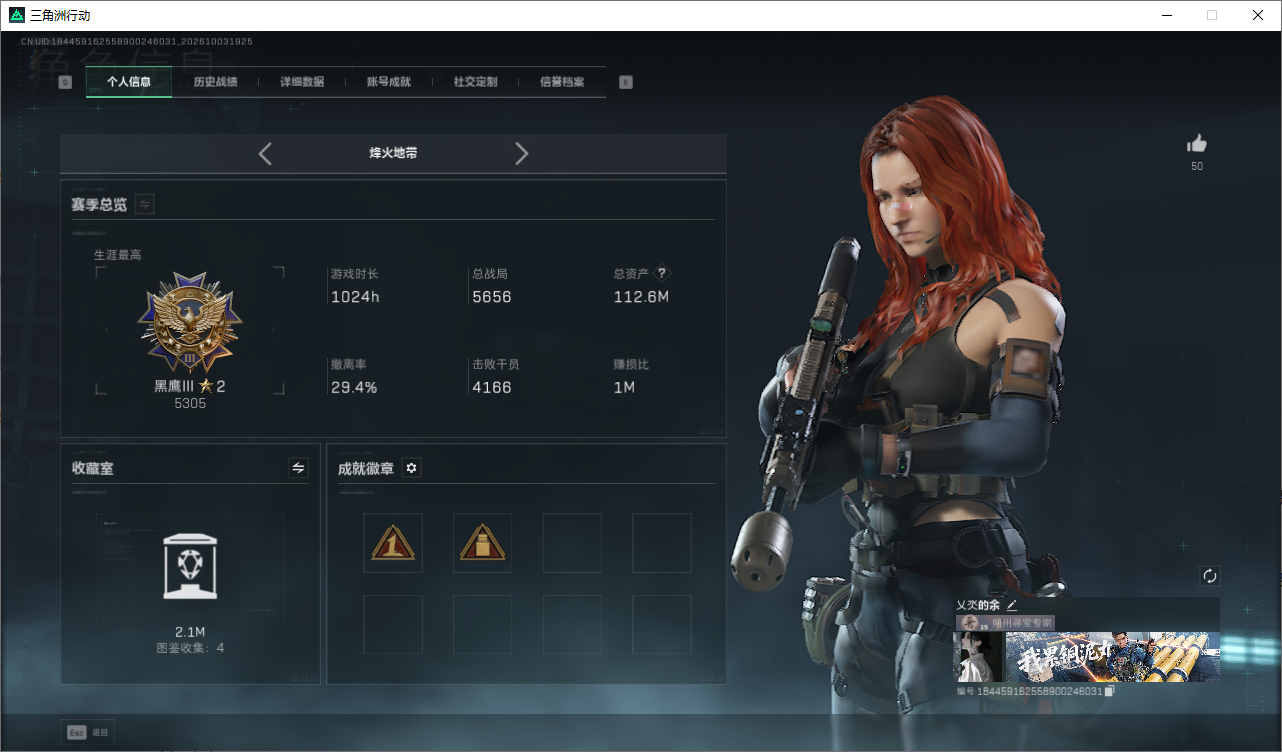The width and height of the screenshot is (1282, 752).
Task: Click the rank score 5305
Action: 190,404
